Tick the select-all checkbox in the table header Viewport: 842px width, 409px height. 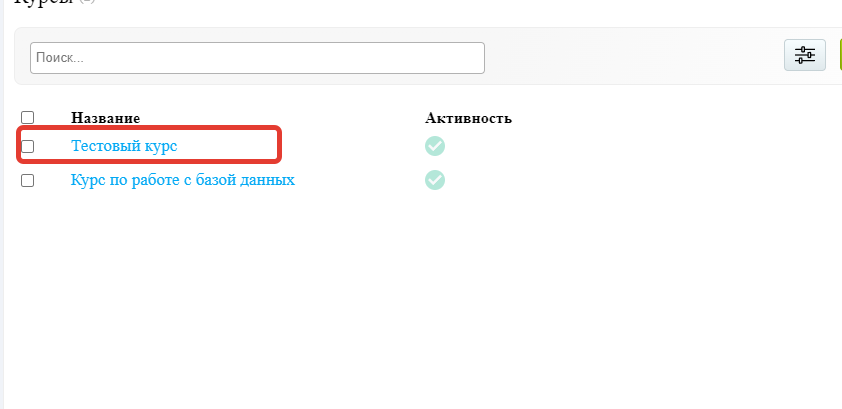pos(28,118)
